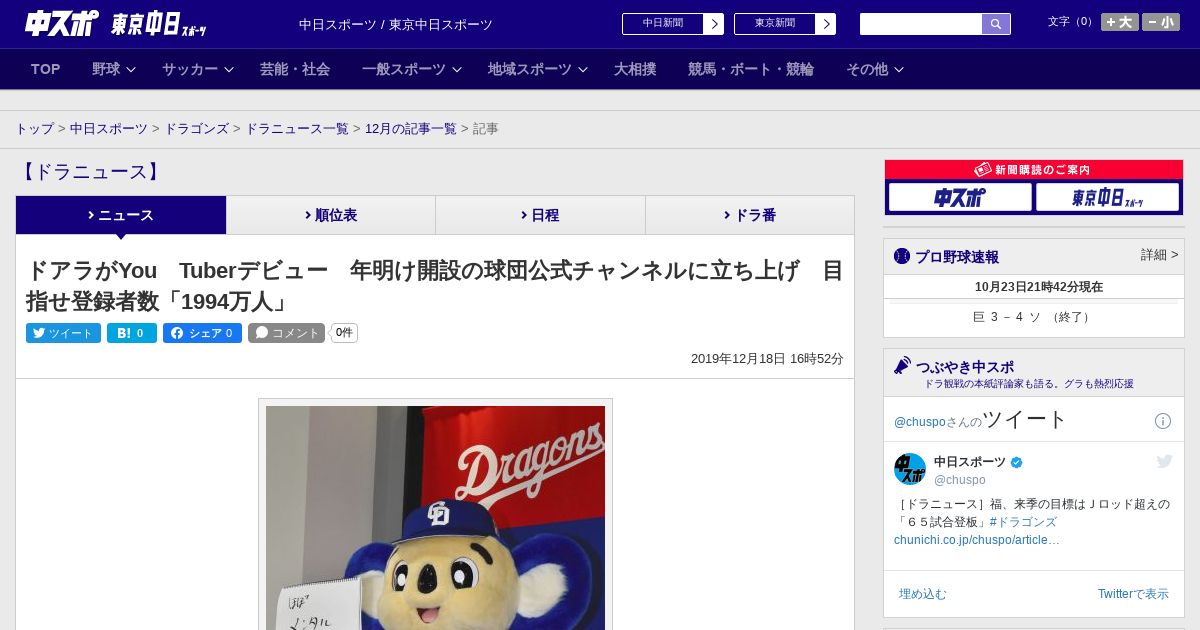Click the 巨 3-4 ソ score row
The height and width of the screenshot is (630, 1200).
1033,317
